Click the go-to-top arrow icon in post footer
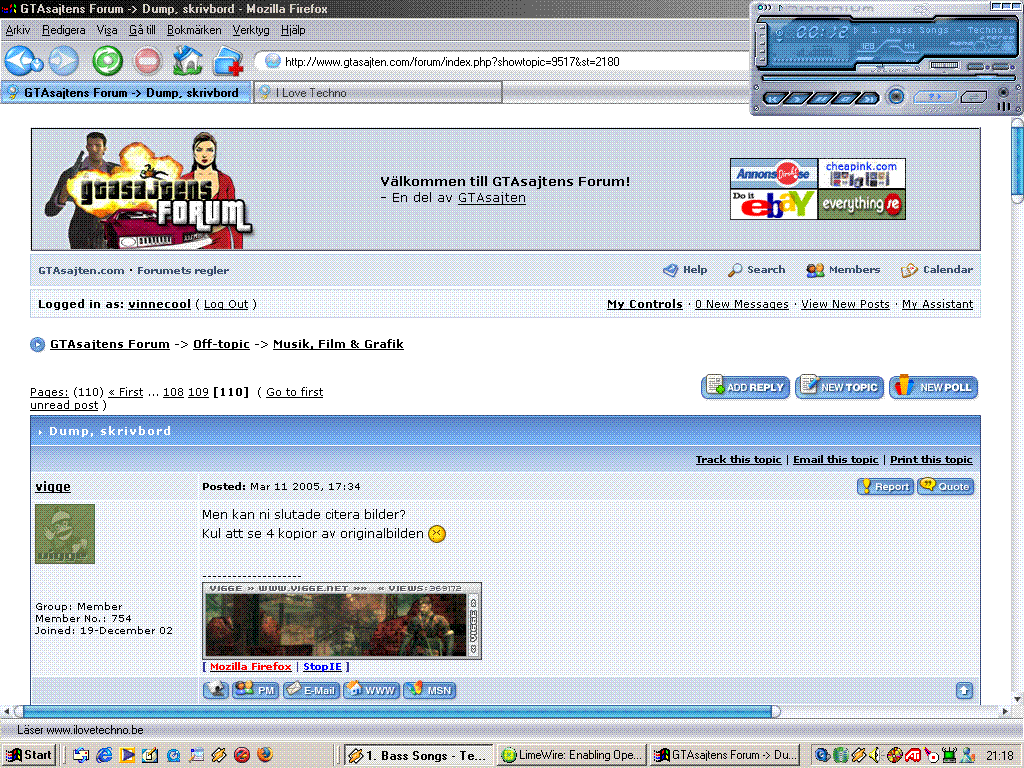Screen dimensions: 1024x768 click(x=965, y=690)
